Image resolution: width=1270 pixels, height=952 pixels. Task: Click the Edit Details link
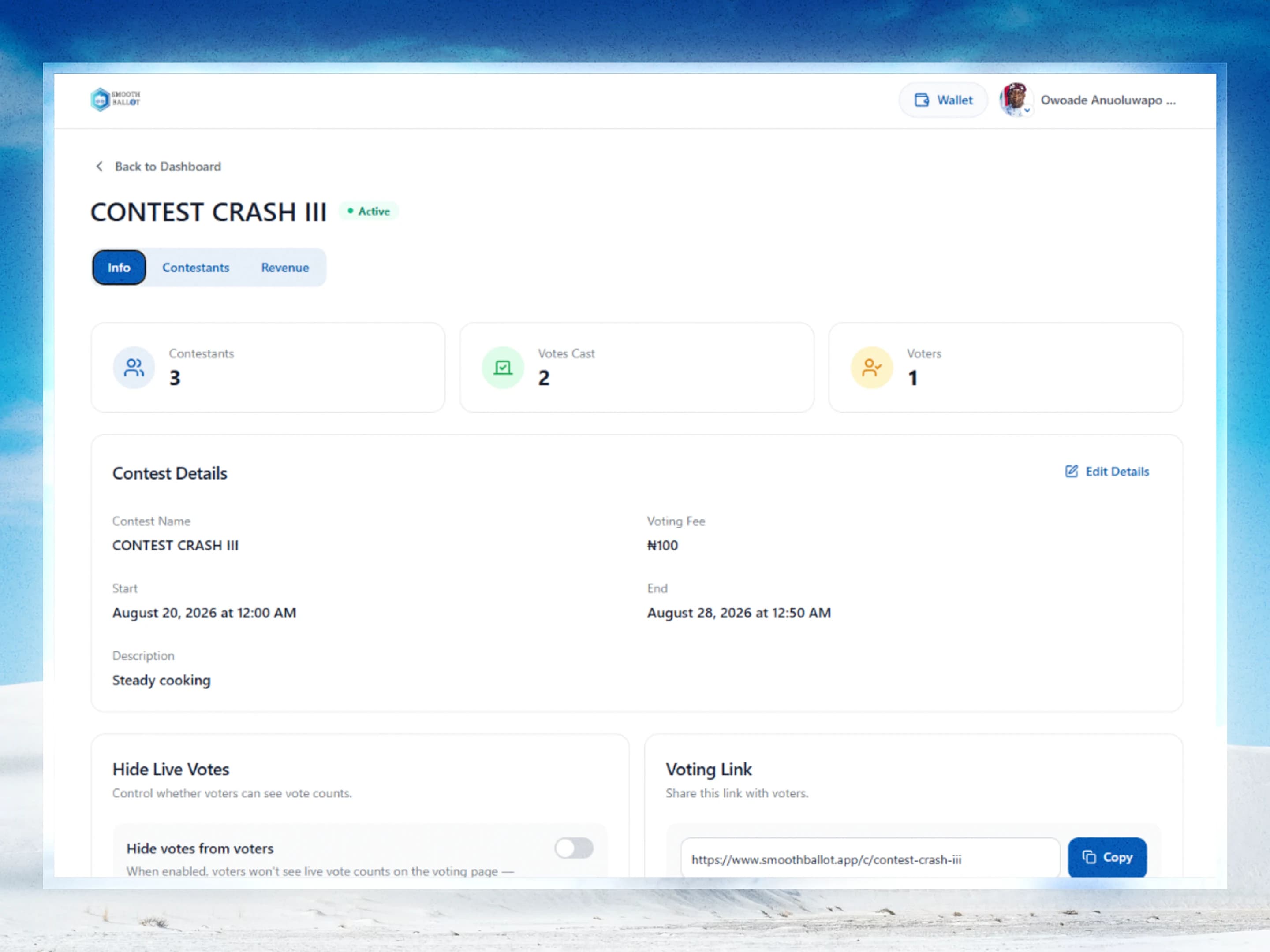(1107, 472)
